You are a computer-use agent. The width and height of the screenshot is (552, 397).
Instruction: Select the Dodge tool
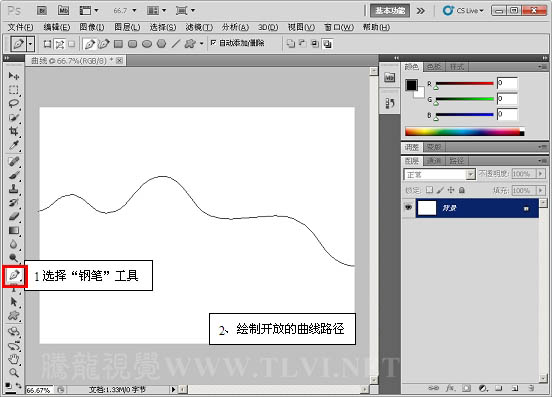point(14,258)
